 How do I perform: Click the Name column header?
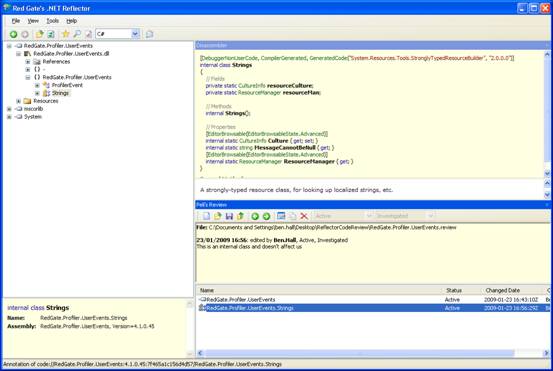click(319, 290)
